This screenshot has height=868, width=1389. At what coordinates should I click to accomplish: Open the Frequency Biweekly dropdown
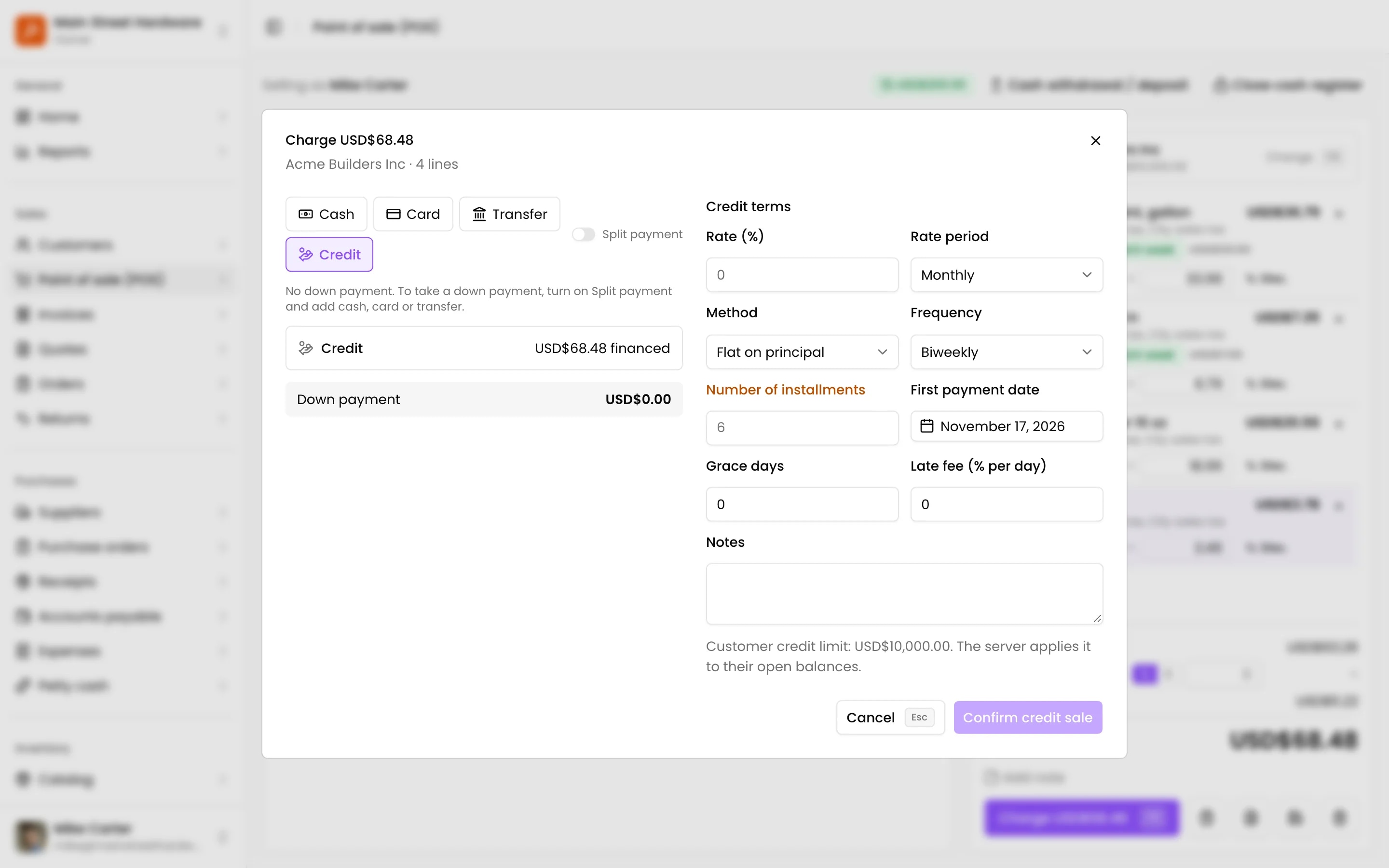tap(1006, 352)
